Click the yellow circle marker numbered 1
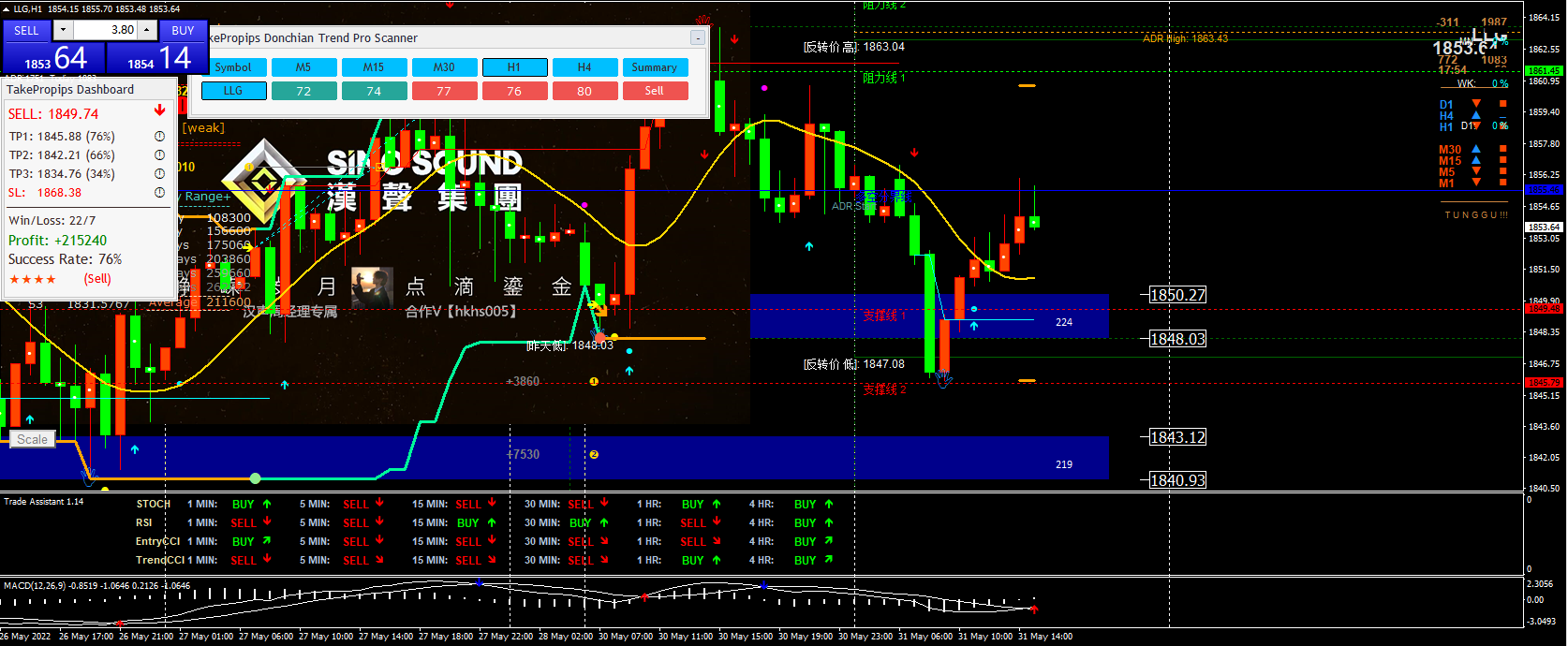1568x646 pixels. 593,381
